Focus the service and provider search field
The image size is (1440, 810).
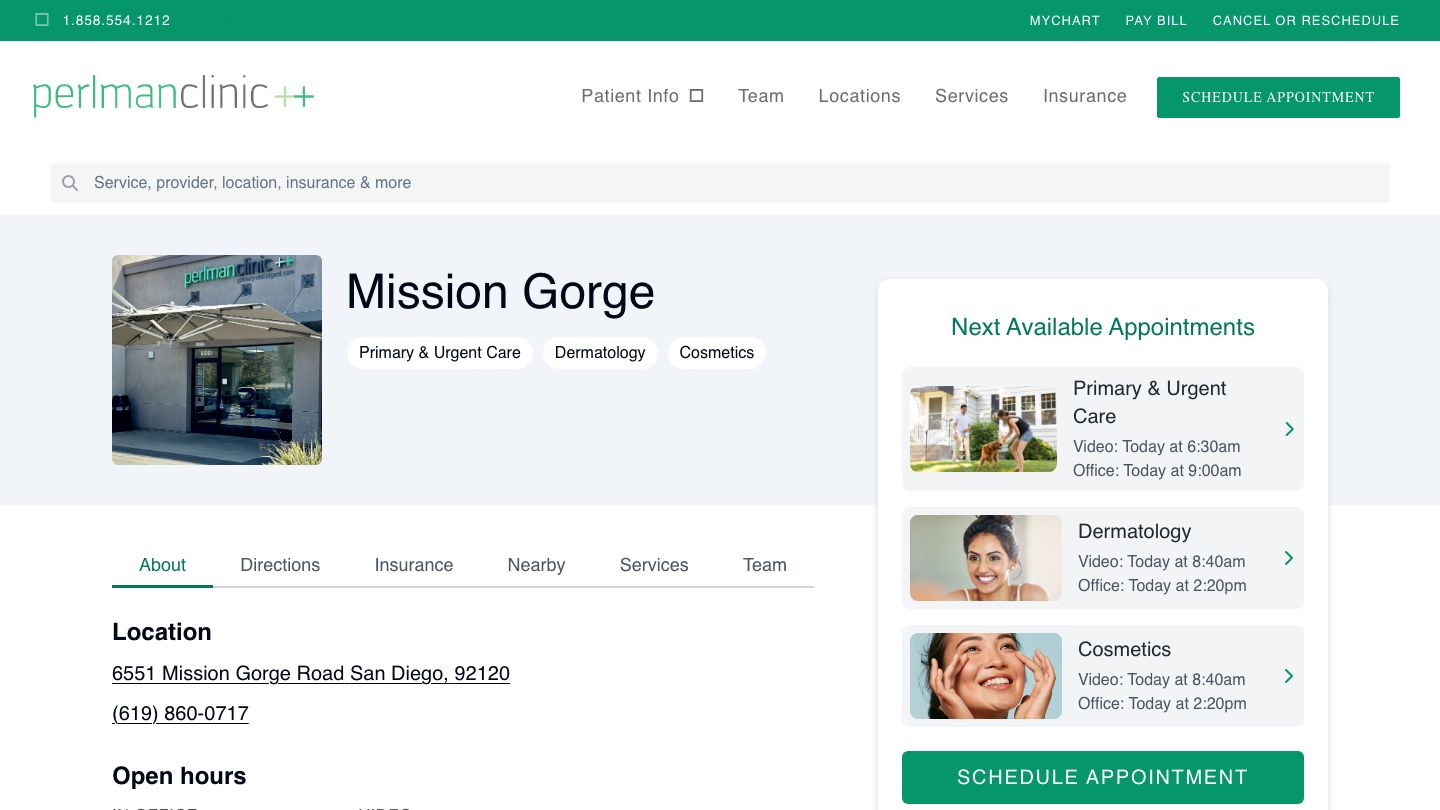pos(720,183)
